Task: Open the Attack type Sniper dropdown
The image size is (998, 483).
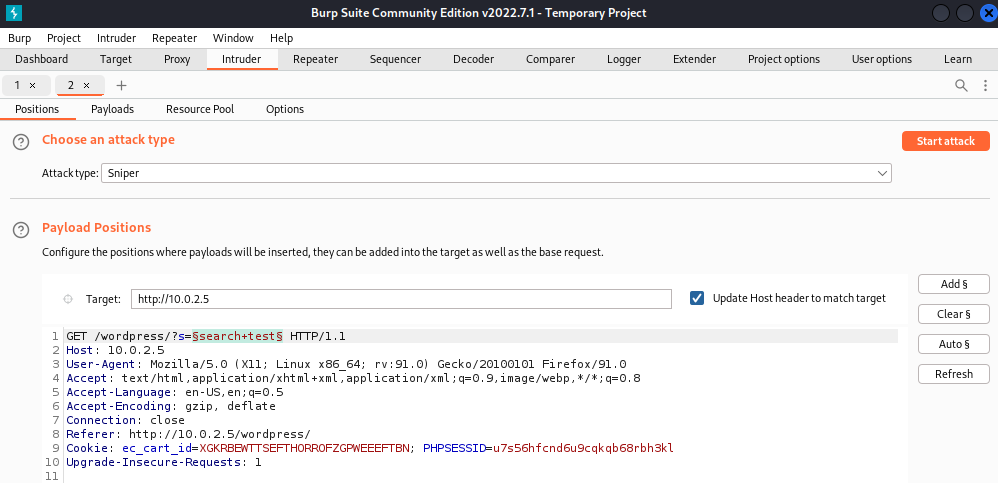Action: 496,173
